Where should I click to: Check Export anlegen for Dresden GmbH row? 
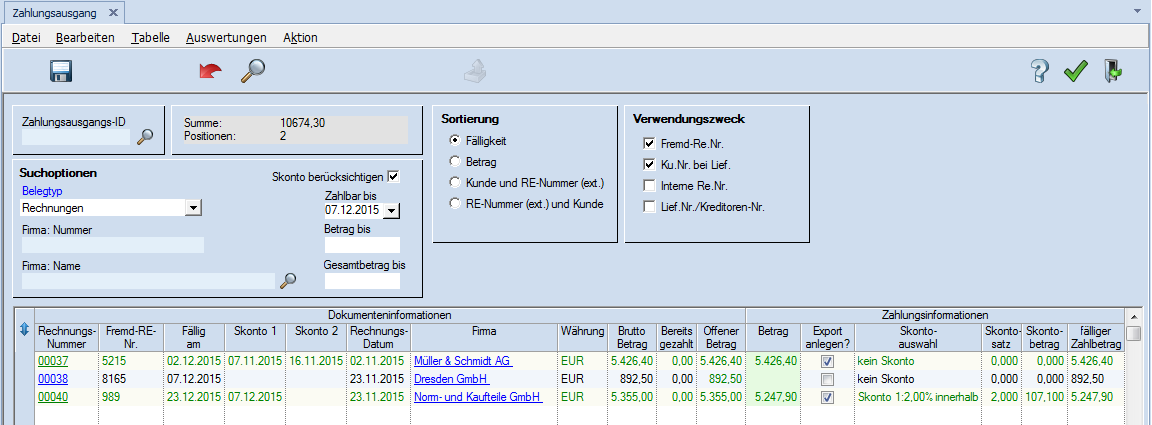(826, 380)
